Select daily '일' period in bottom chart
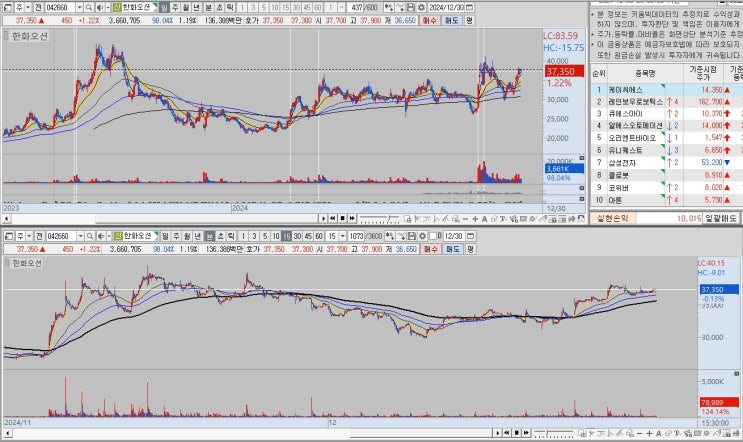 click(165, 235)
